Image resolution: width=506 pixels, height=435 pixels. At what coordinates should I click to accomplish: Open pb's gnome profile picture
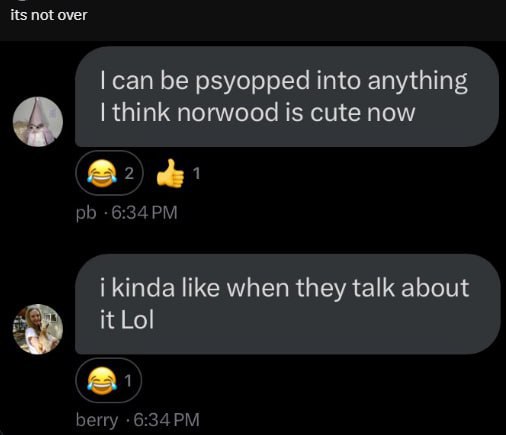pos(38,122)
